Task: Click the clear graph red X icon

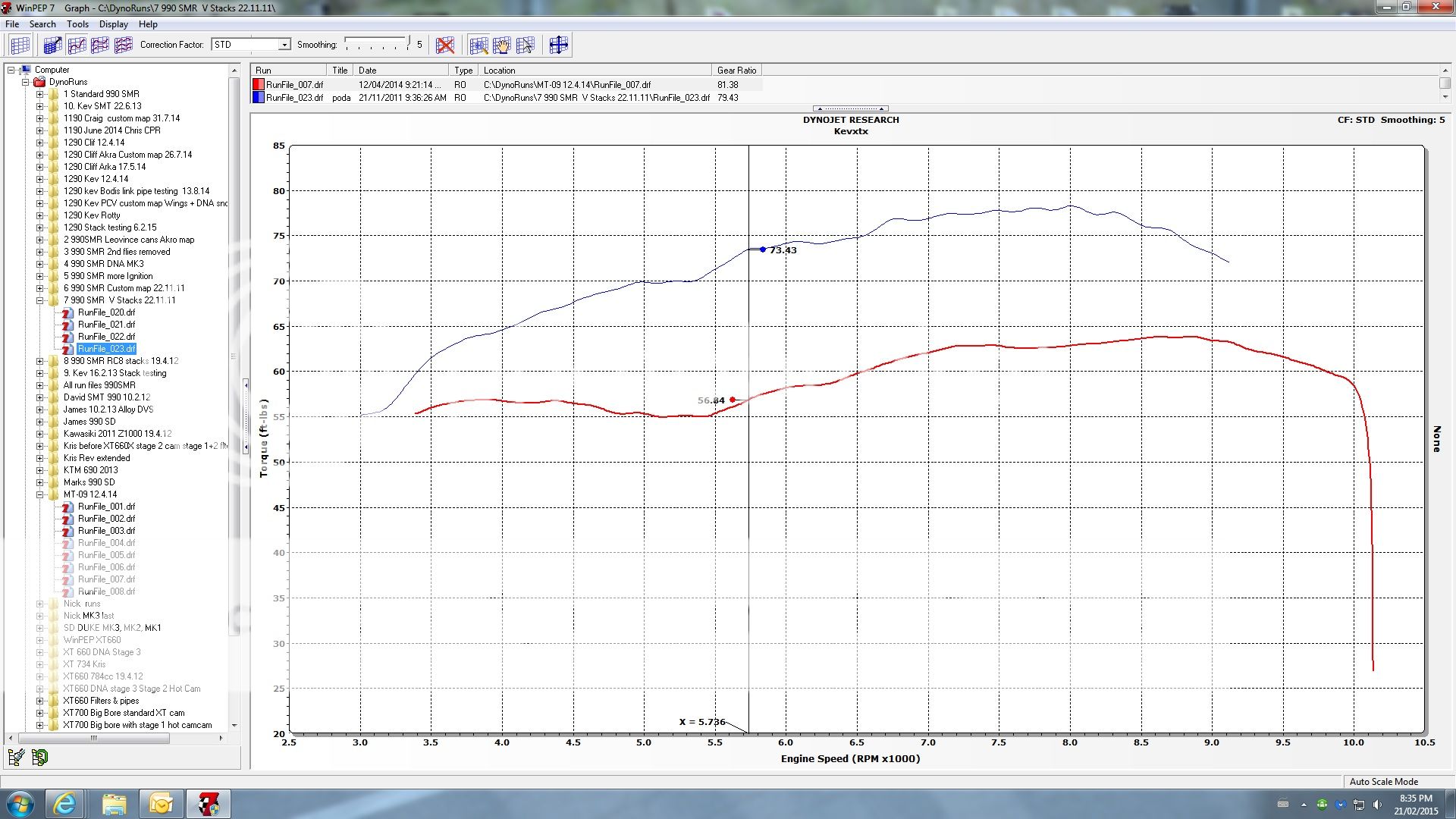Action: (445, 45)
